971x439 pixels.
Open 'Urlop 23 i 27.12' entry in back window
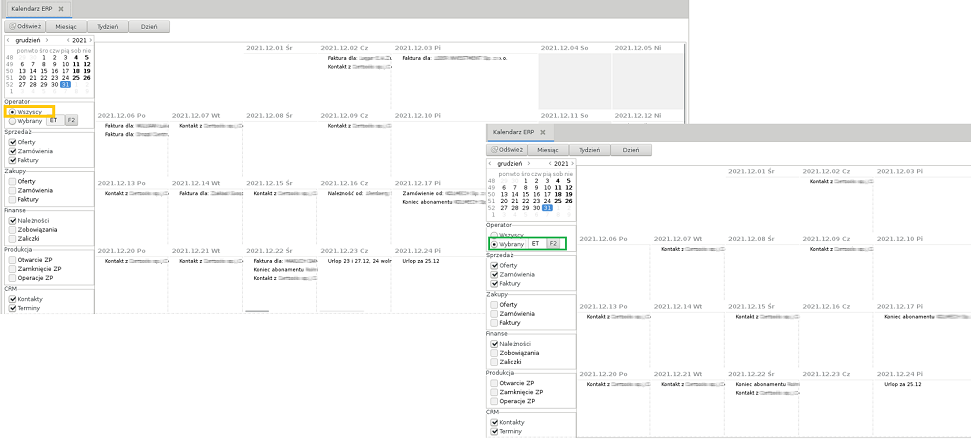click(x=359, y=261)
